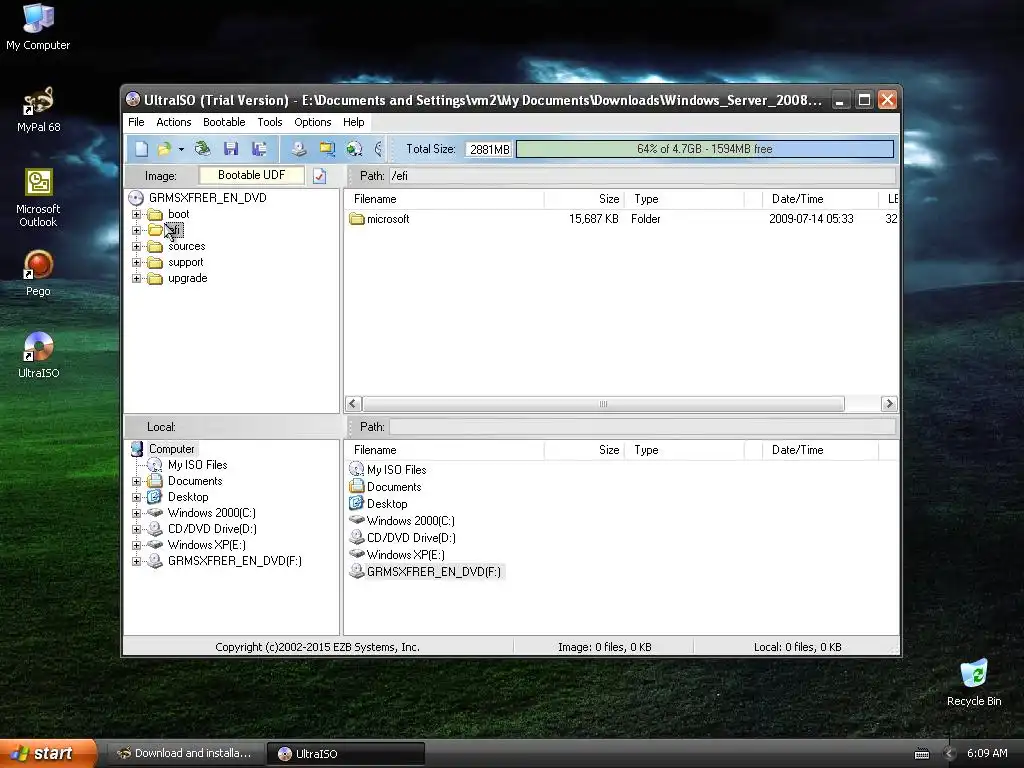This screenshot has height=768, width=1024.
Task: Sort image list by Size column header
Action: [x=584, y=199]
